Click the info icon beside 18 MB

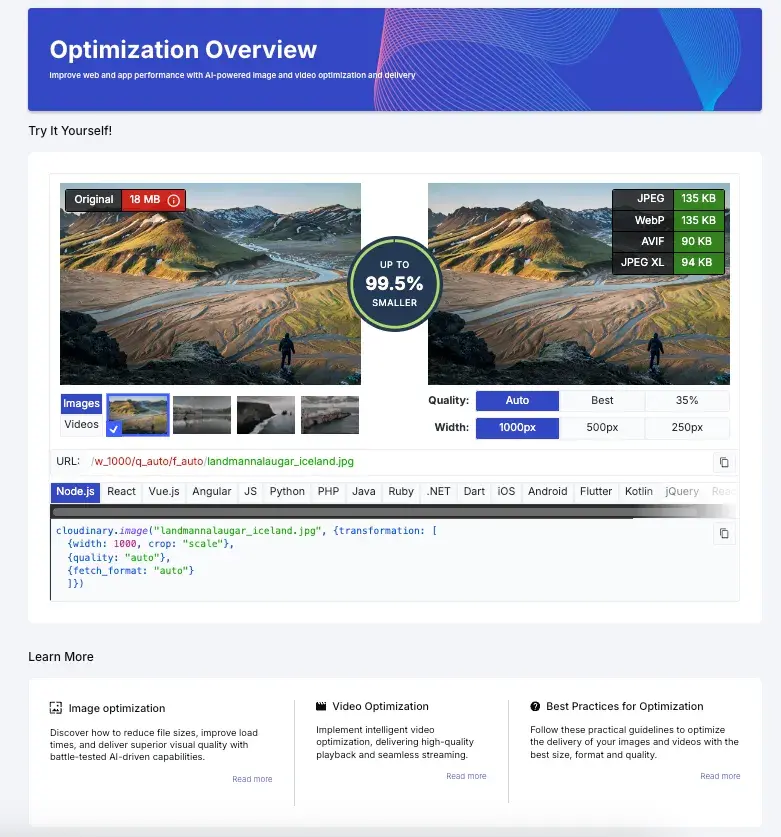(173, 200)
